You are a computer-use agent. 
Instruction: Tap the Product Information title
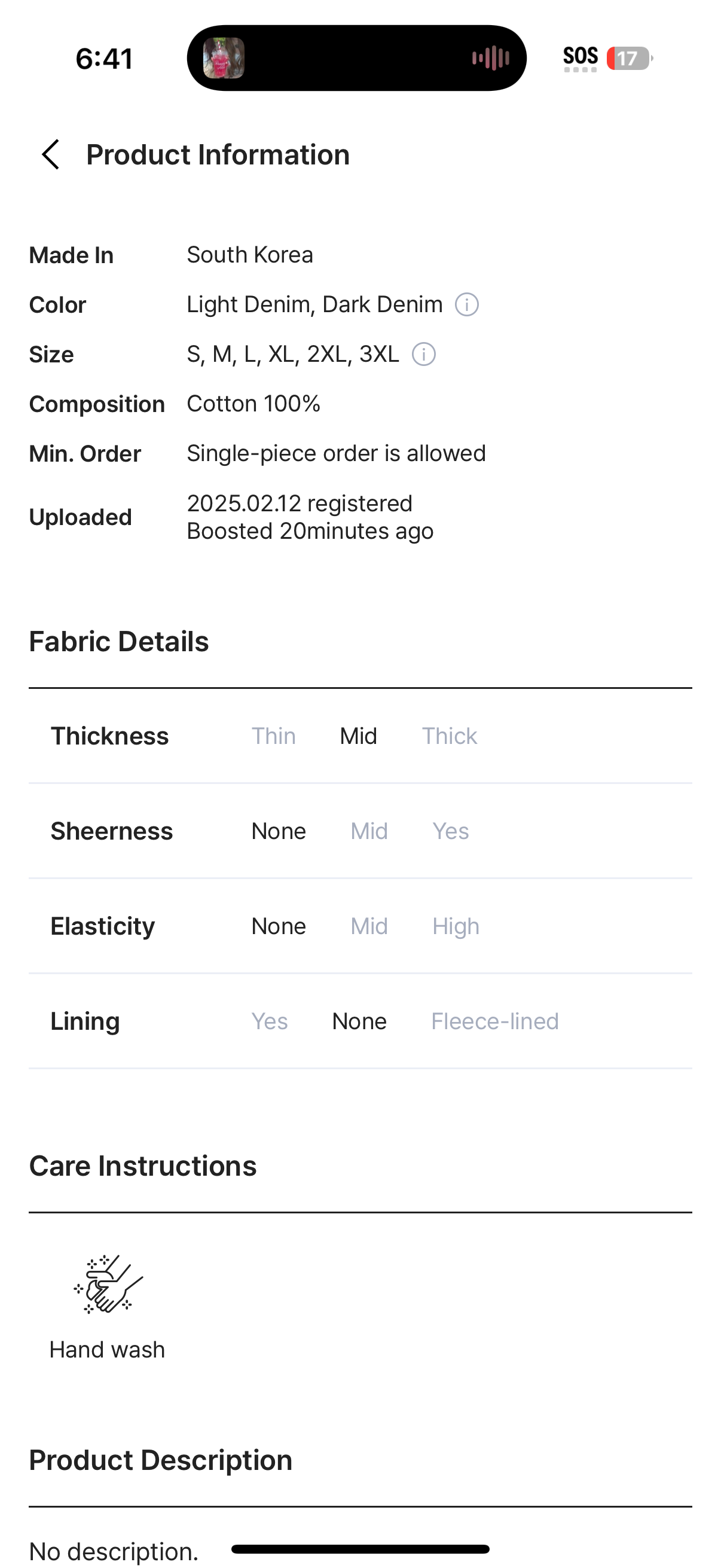(x=218, y=155)
